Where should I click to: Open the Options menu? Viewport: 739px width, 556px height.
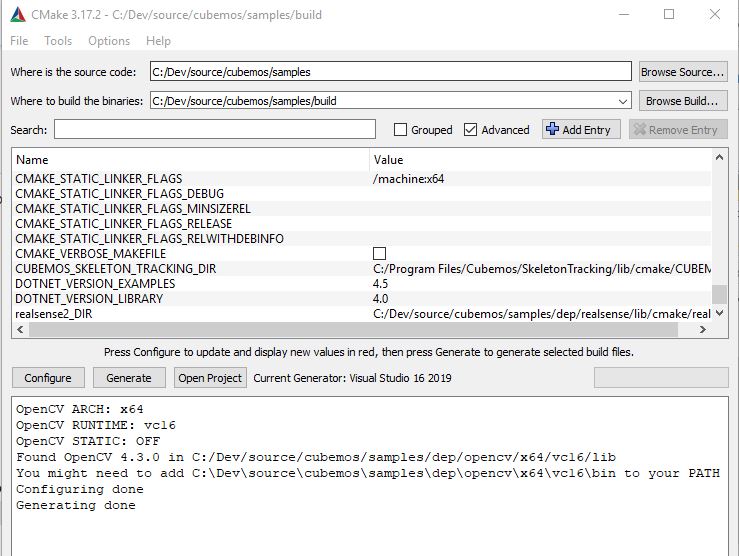(x=109, y=41)
